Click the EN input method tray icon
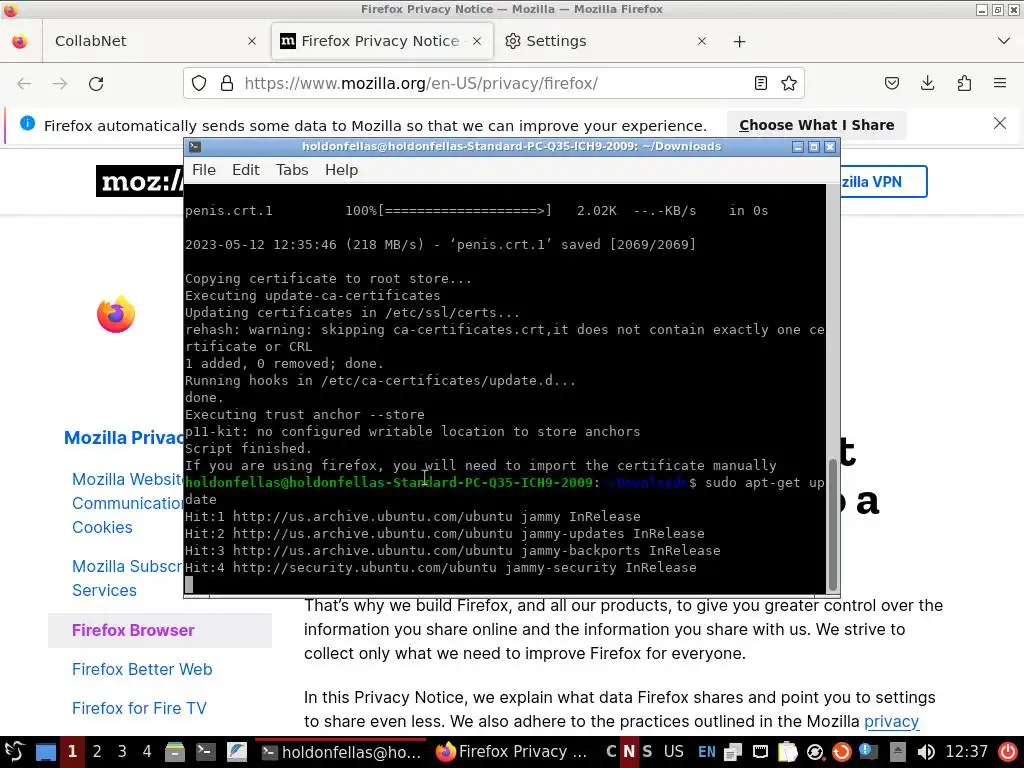Viewport: 1024px width, 768px height. 707,752
